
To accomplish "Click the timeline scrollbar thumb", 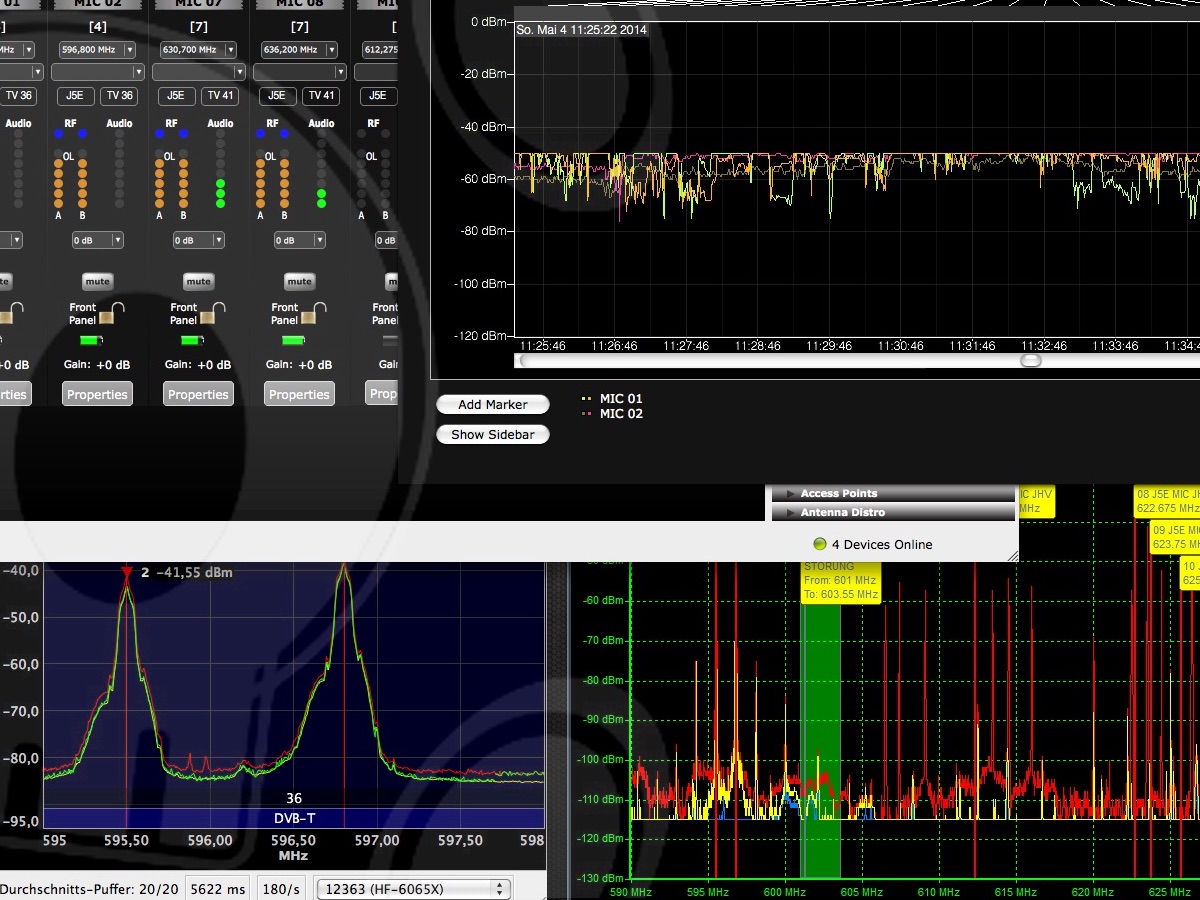I will tap(1030, 360).
